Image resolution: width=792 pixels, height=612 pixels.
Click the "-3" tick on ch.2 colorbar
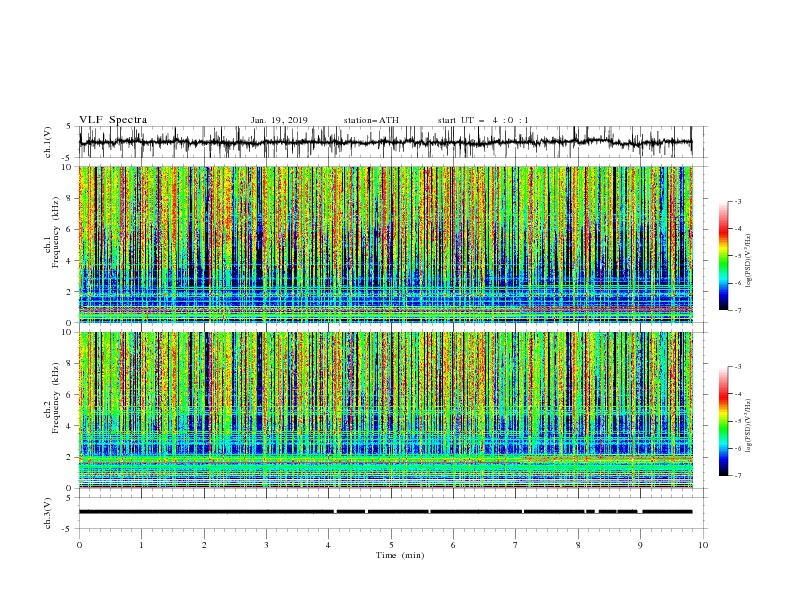tap(738, 367)
